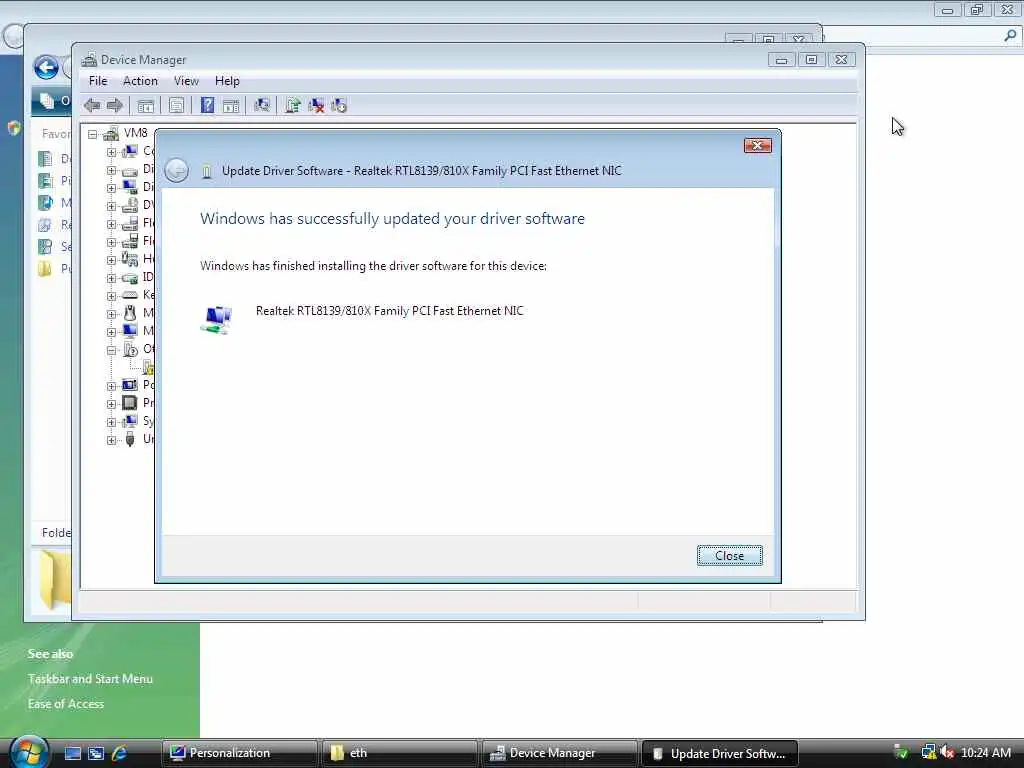Click Switch between windows quick launch icon

96,753
